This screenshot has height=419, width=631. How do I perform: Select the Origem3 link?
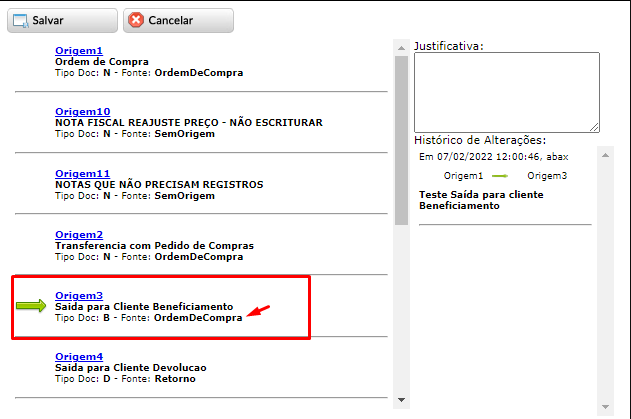click(79, 295)
